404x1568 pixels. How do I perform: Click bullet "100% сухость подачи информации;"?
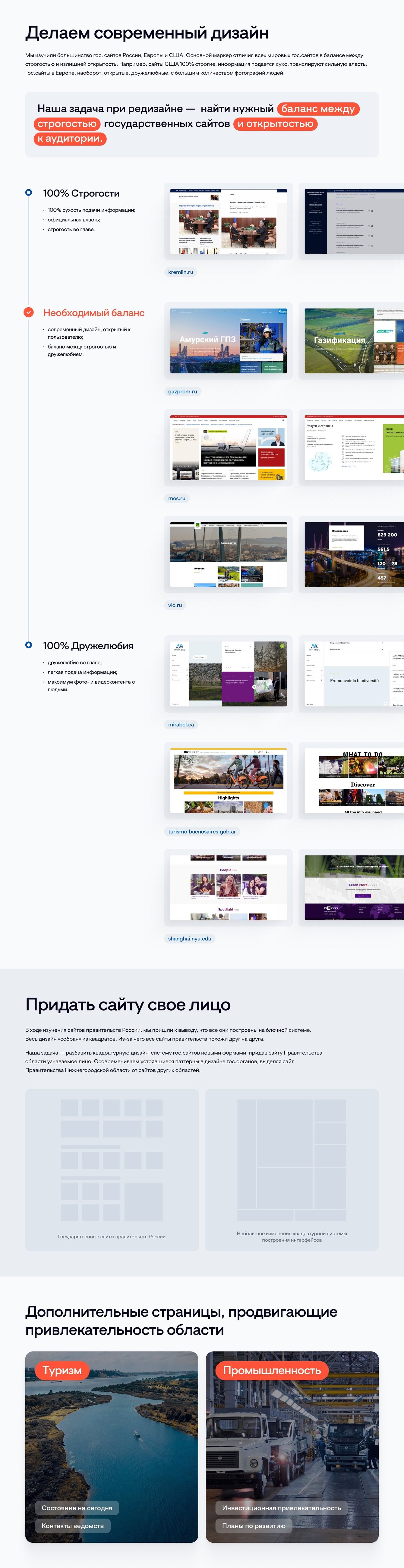click(91, 210)
